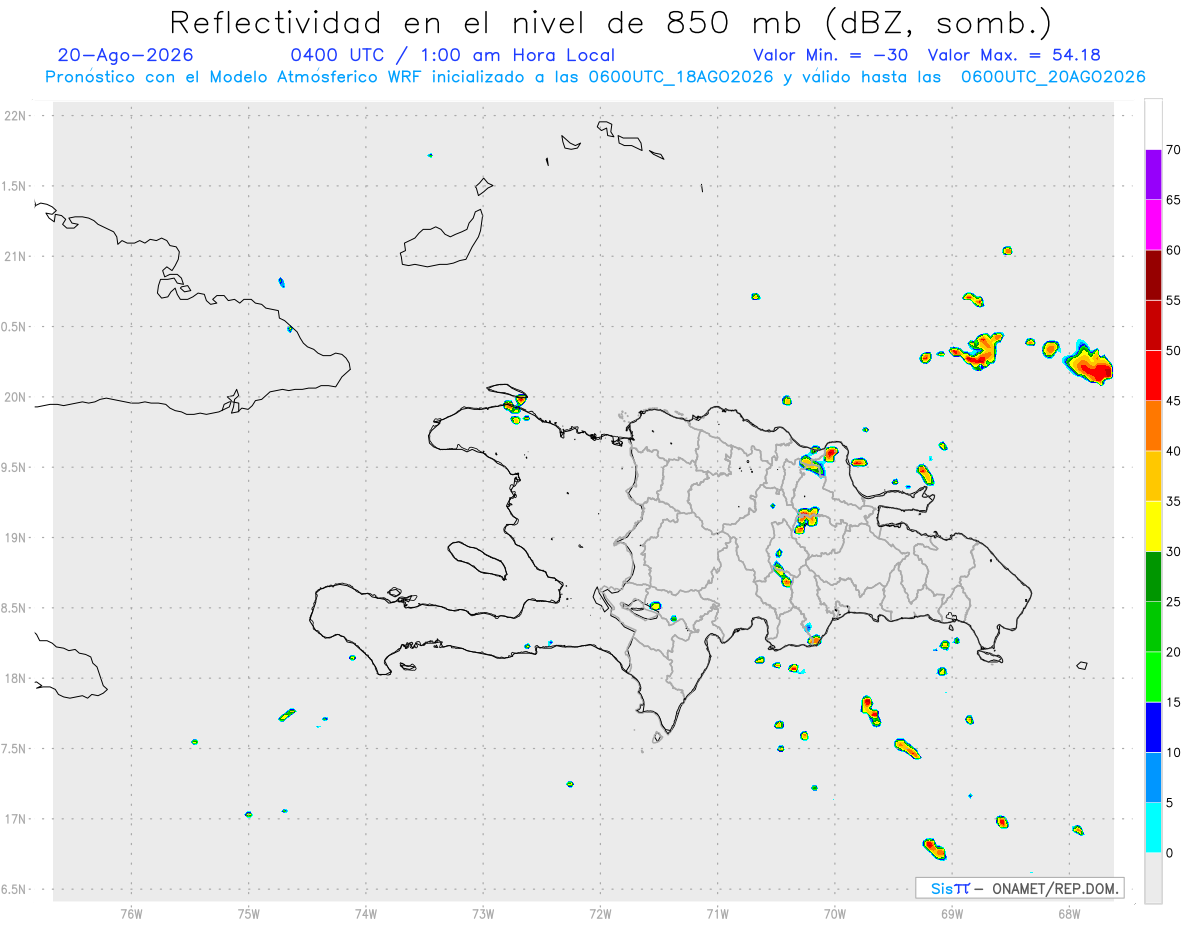Click the '68W' longitude label

[1069, 912]
